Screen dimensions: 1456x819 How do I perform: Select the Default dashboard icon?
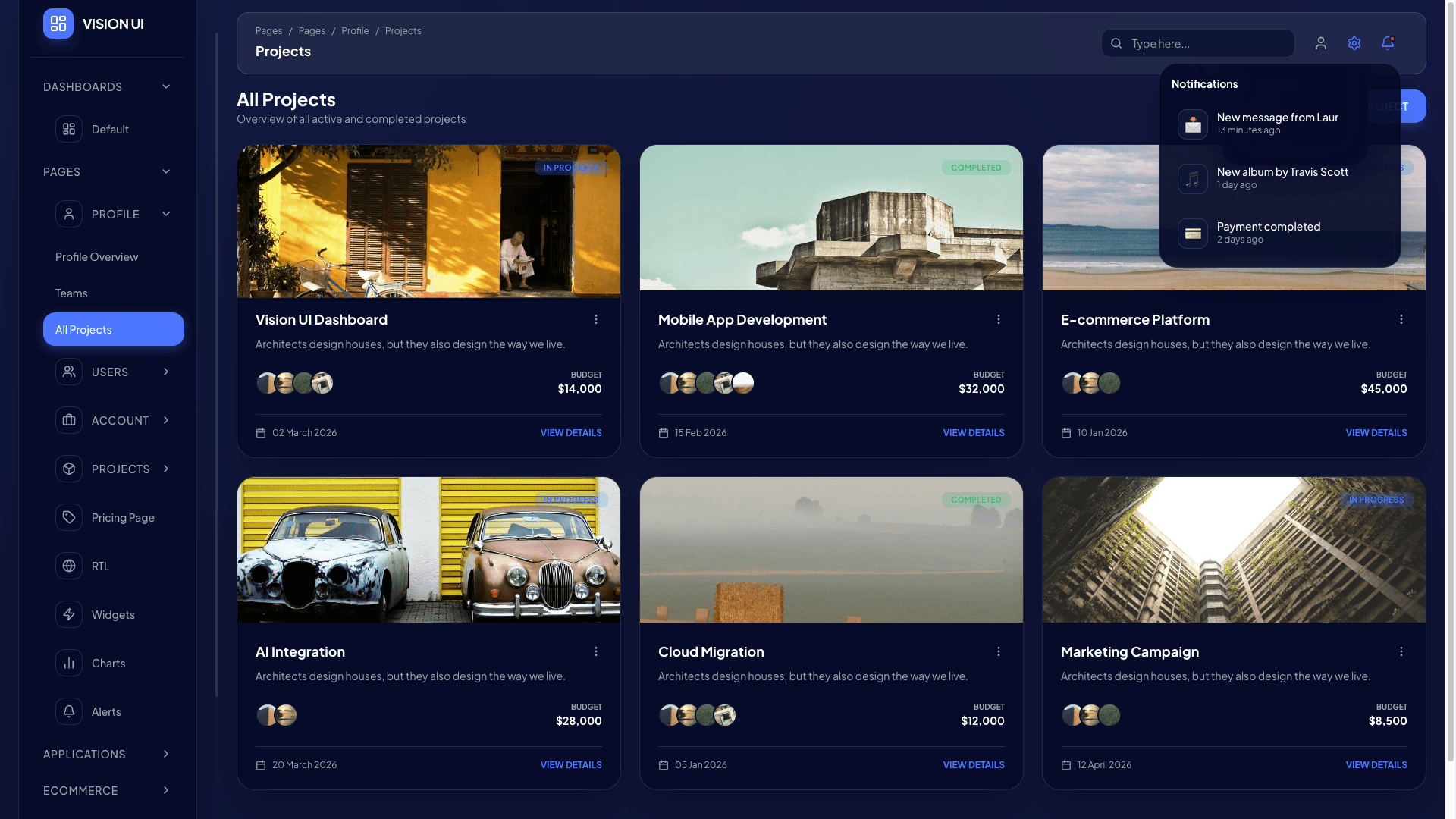coord(69,129)
